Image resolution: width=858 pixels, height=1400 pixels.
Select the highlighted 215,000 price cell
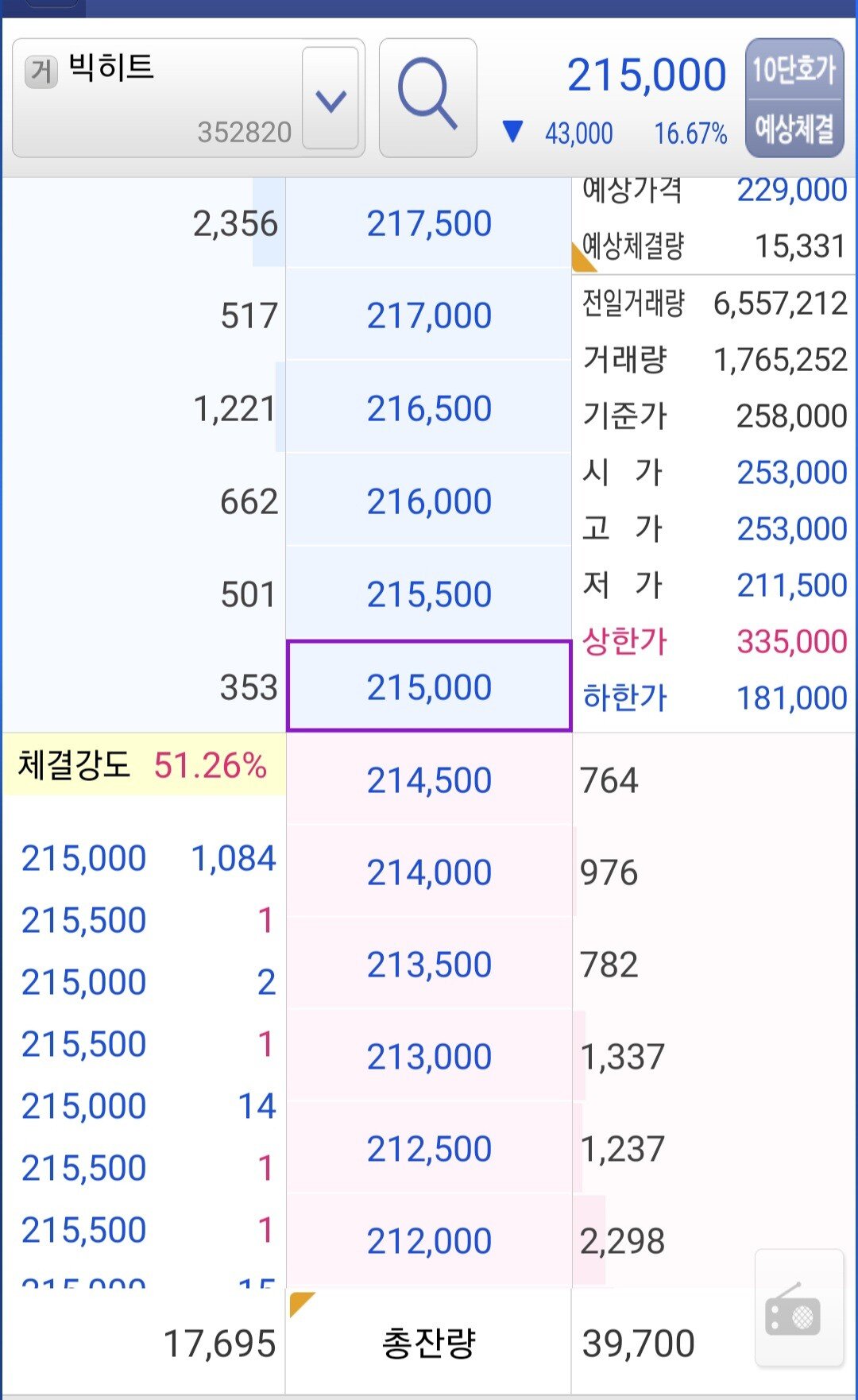pos(429,686)
